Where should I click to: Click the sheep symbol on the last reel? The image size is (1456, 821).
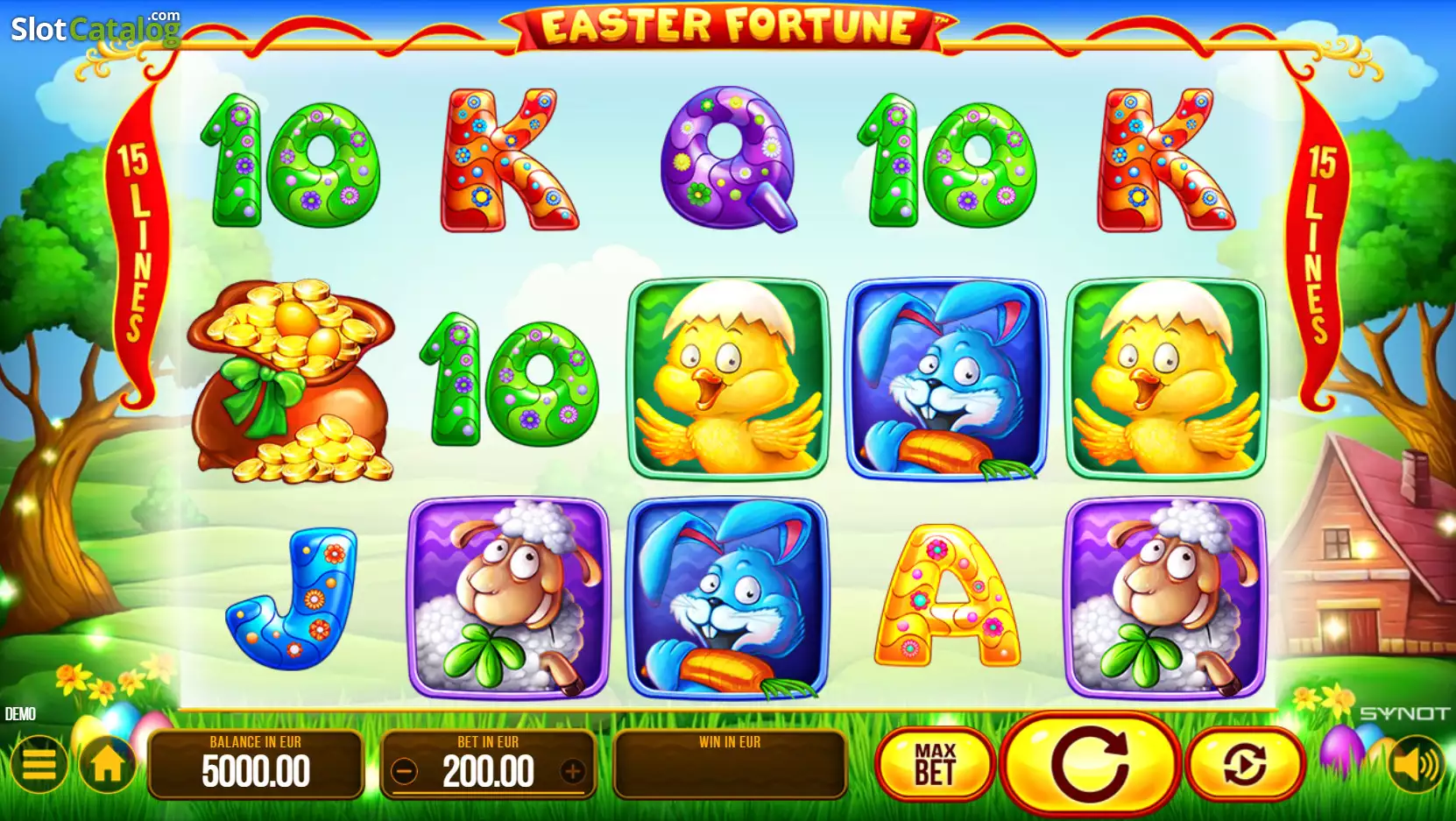point(1166,598)
